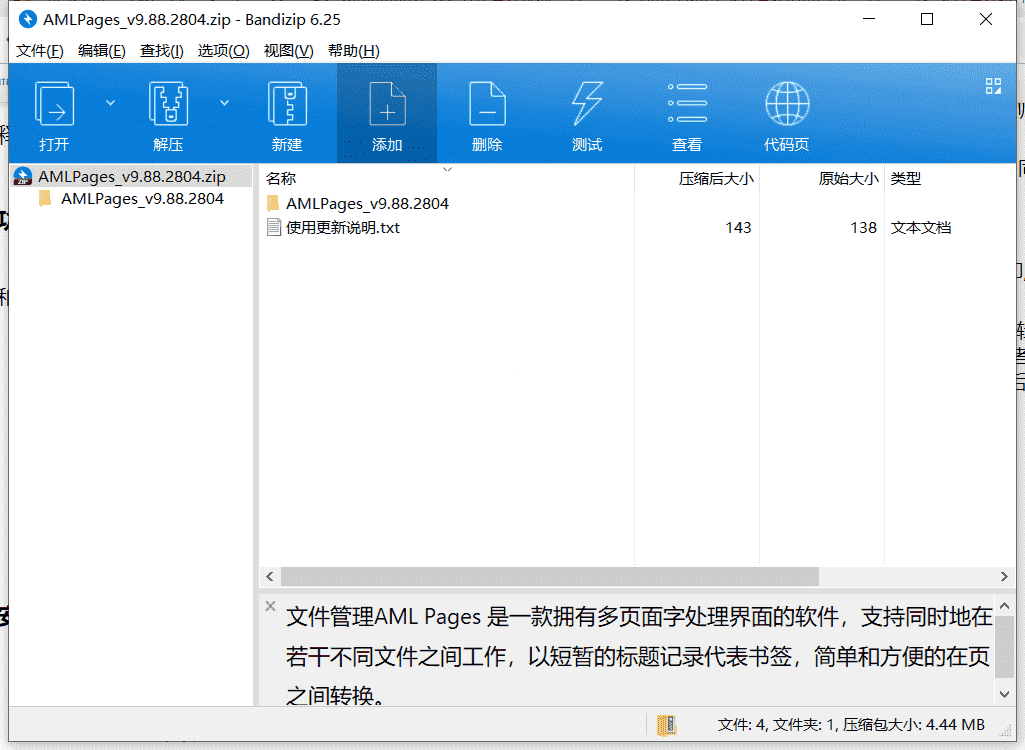Select AMLPages_v9.88.2804 folder in the tree

[x=143, y=199]
